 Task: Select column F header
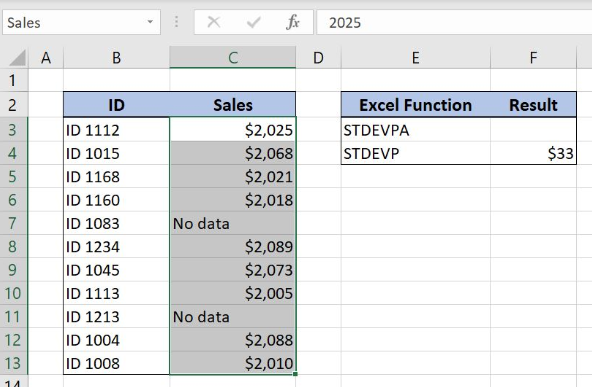pyautogui.click(x=533, y=58)
